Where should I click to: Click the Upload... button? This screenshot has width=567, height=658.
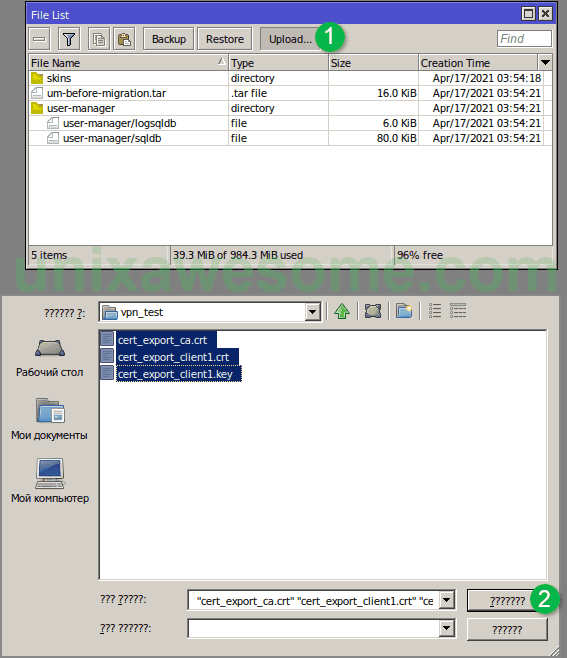point(290,39)
